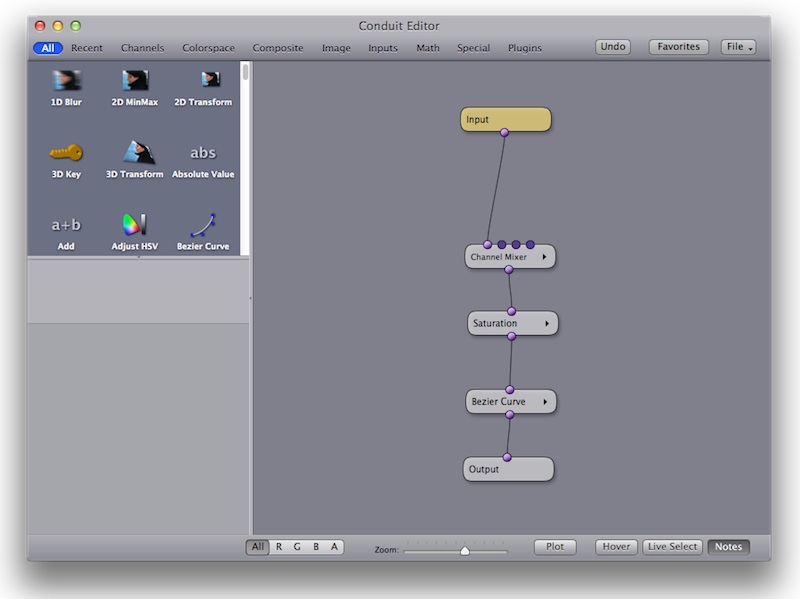Enable the Live Select toggle

672,547
